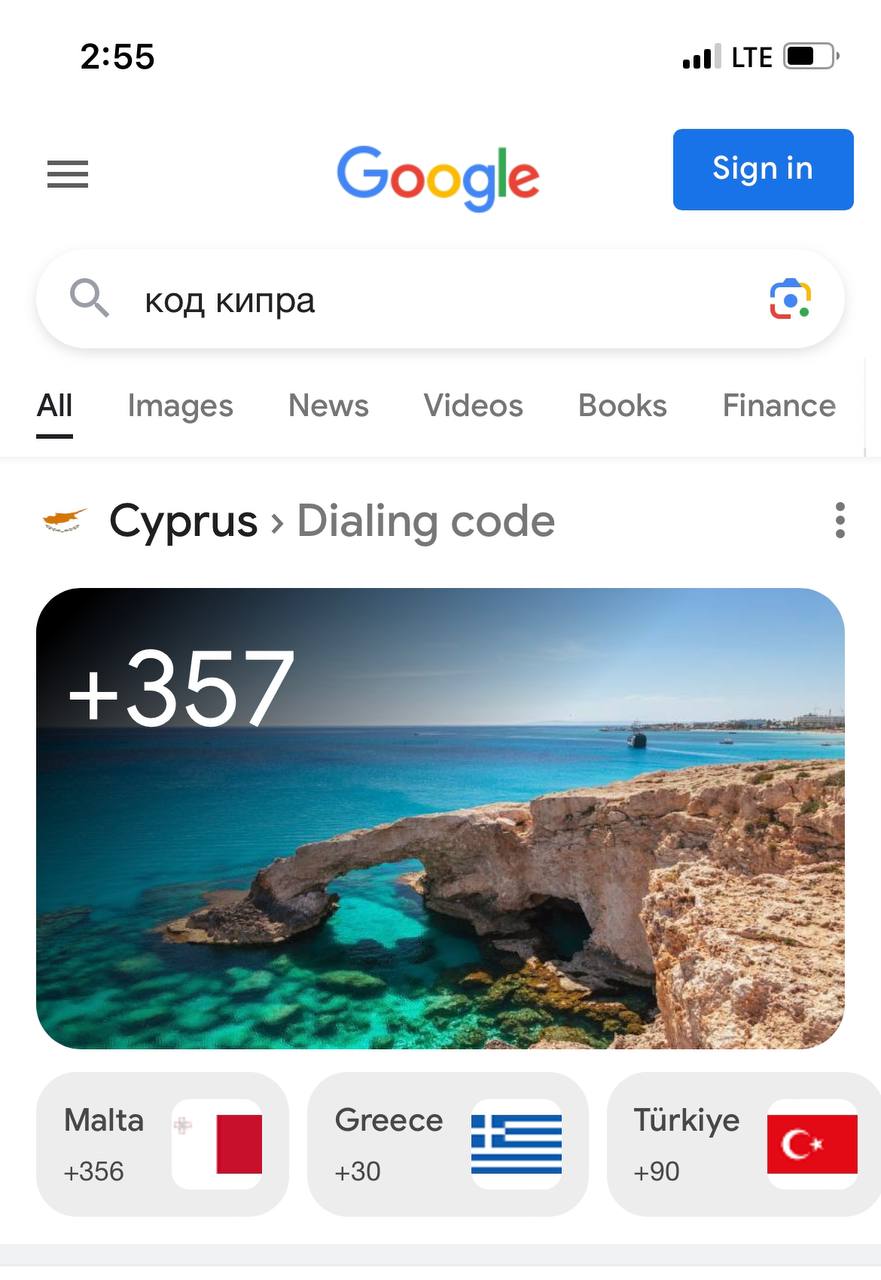The width and height of the screenshot is (881, 1280).
Task: Tap the Malta flag icon
Action: tap(217, 1144)
